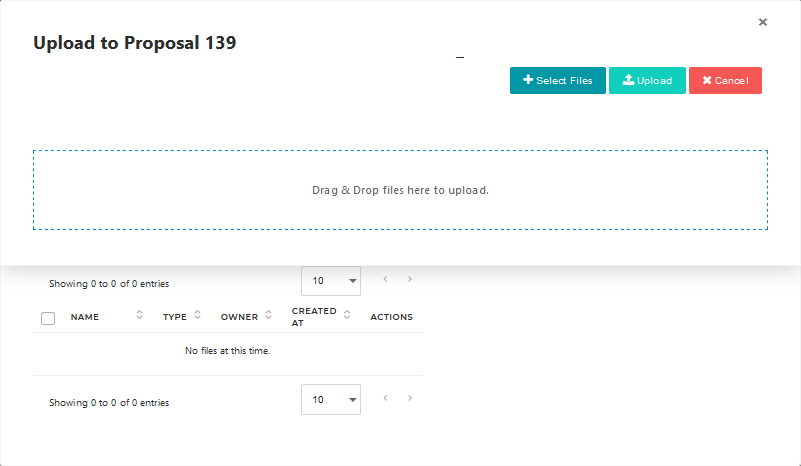Open the bottom page-size dropdown showing 10
801x466 pixels.
[331, 400]
